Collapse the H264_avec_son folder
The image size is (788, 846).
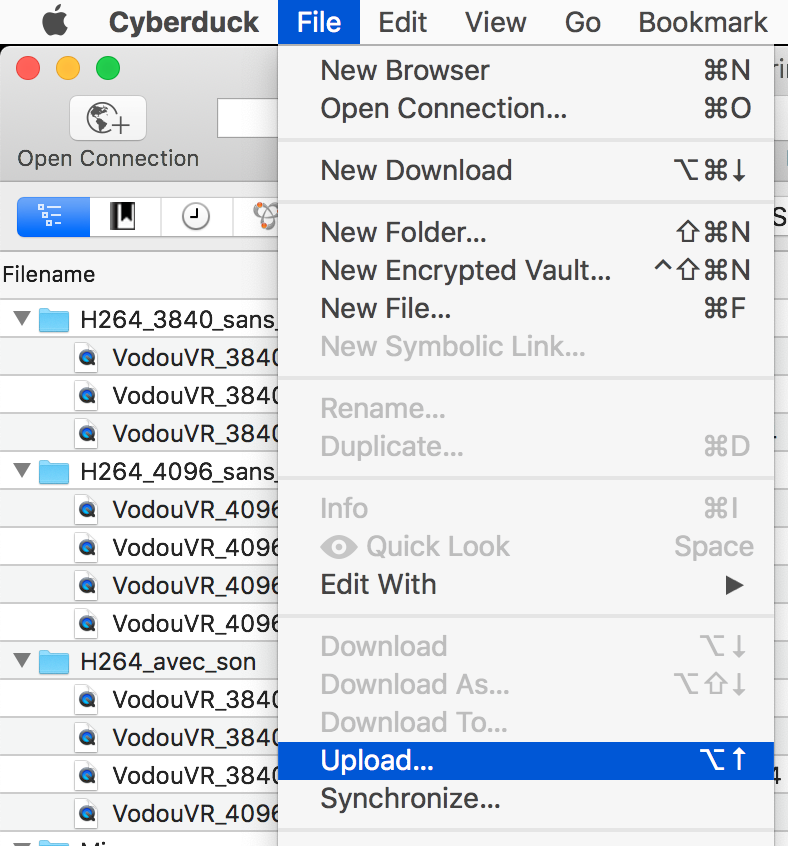[22, 661]
